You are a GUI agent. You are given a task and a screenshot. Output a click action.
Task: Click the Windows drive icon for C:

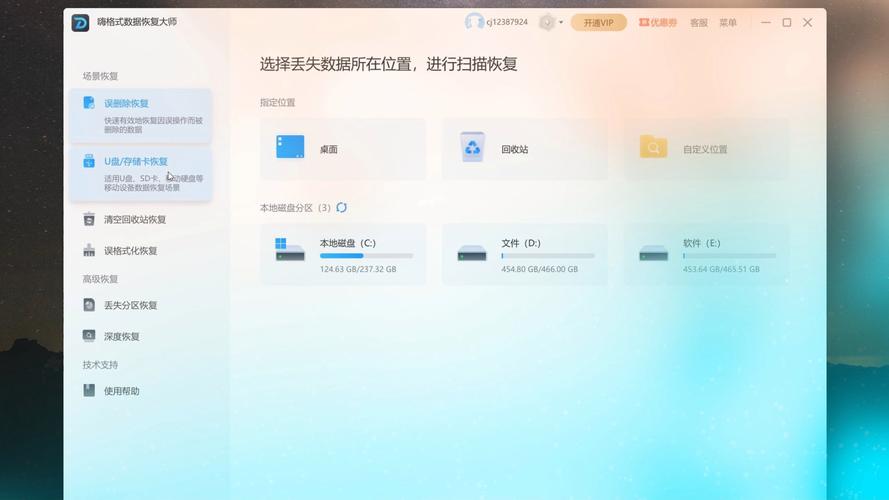coord(290,249)
